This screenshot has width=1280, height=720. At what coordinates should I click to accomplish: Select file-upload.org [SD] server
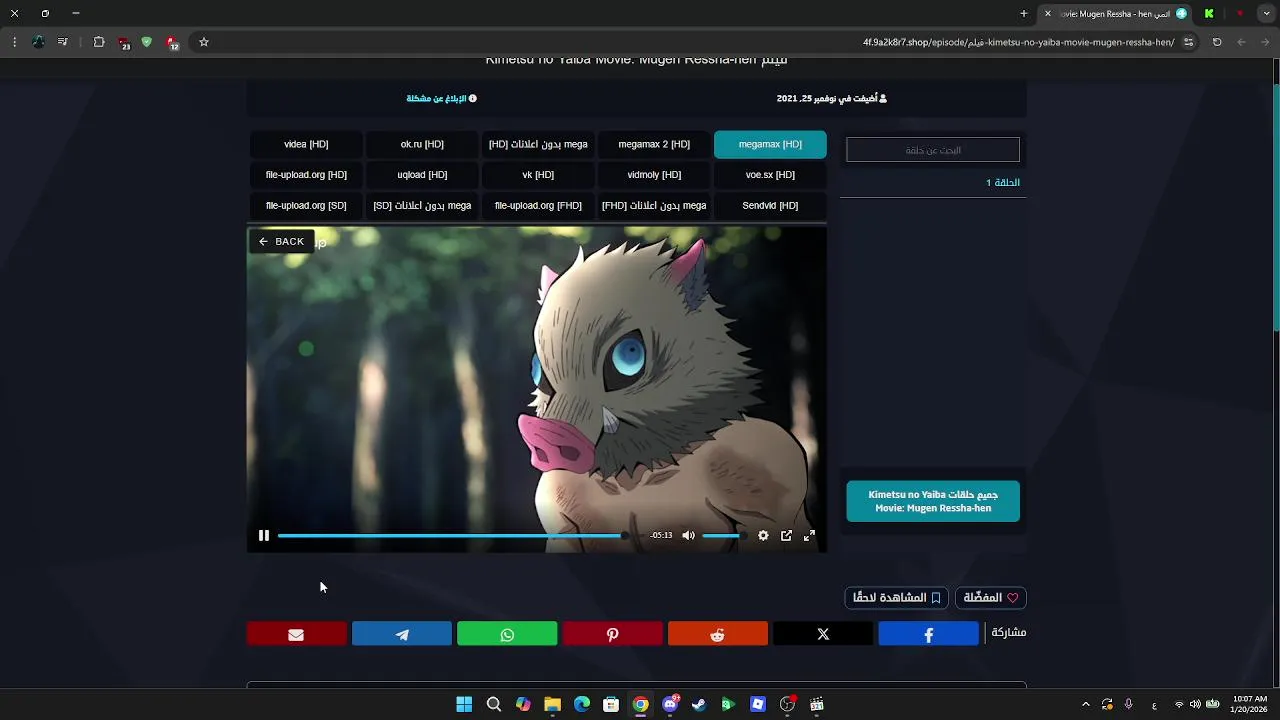[306, 206]
